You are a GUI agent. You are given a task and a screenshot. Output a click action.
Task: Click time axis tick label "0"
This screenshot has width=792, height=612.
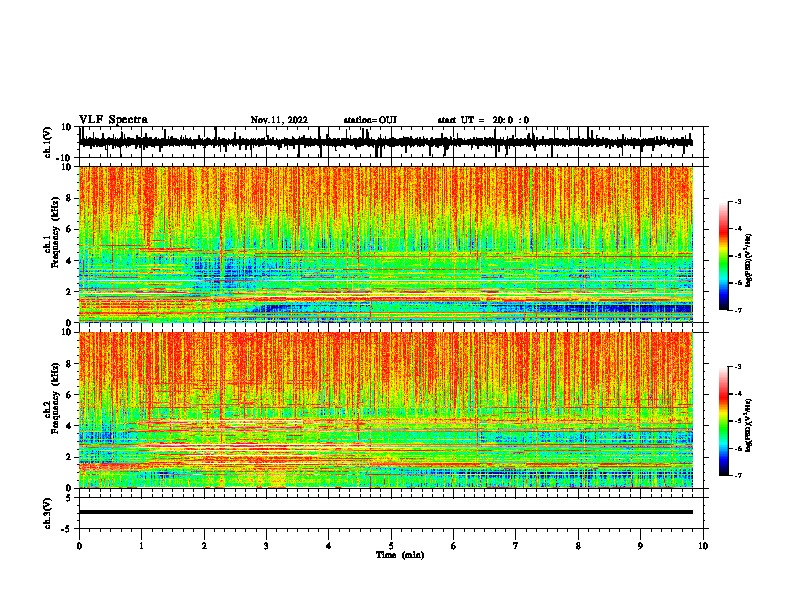click(x=79, y=546)
